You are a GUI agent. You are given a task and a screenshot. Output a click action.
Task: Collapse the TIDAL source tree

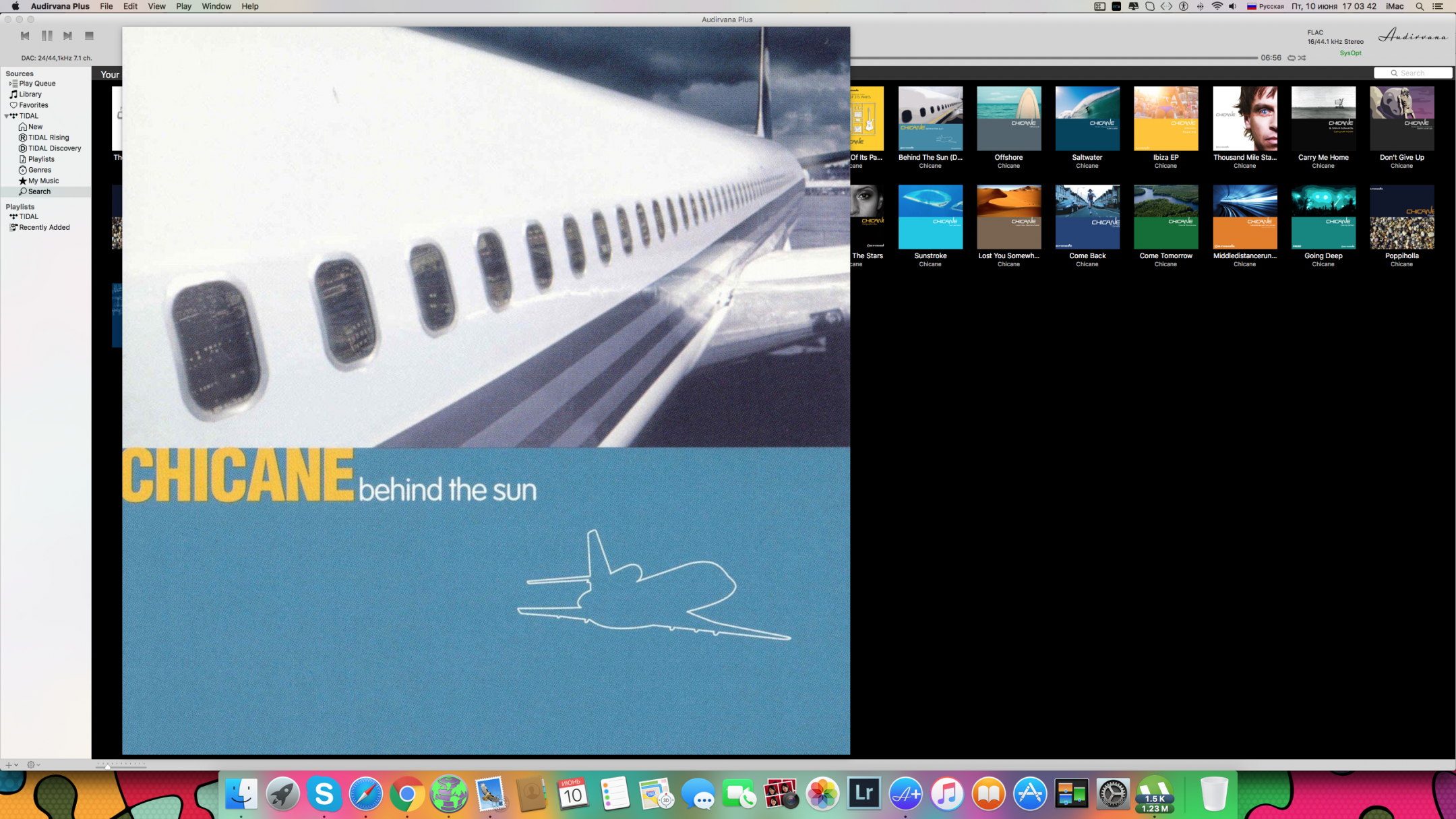(x=7, y=116)
